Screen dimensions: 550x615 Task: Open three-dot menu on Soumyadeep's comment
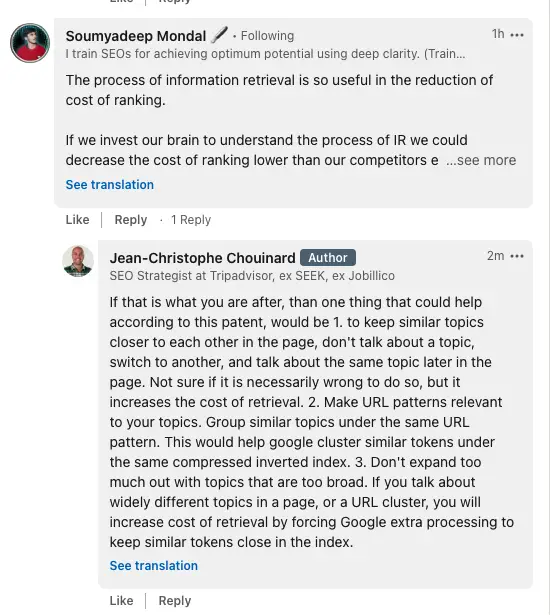[517, 35]
